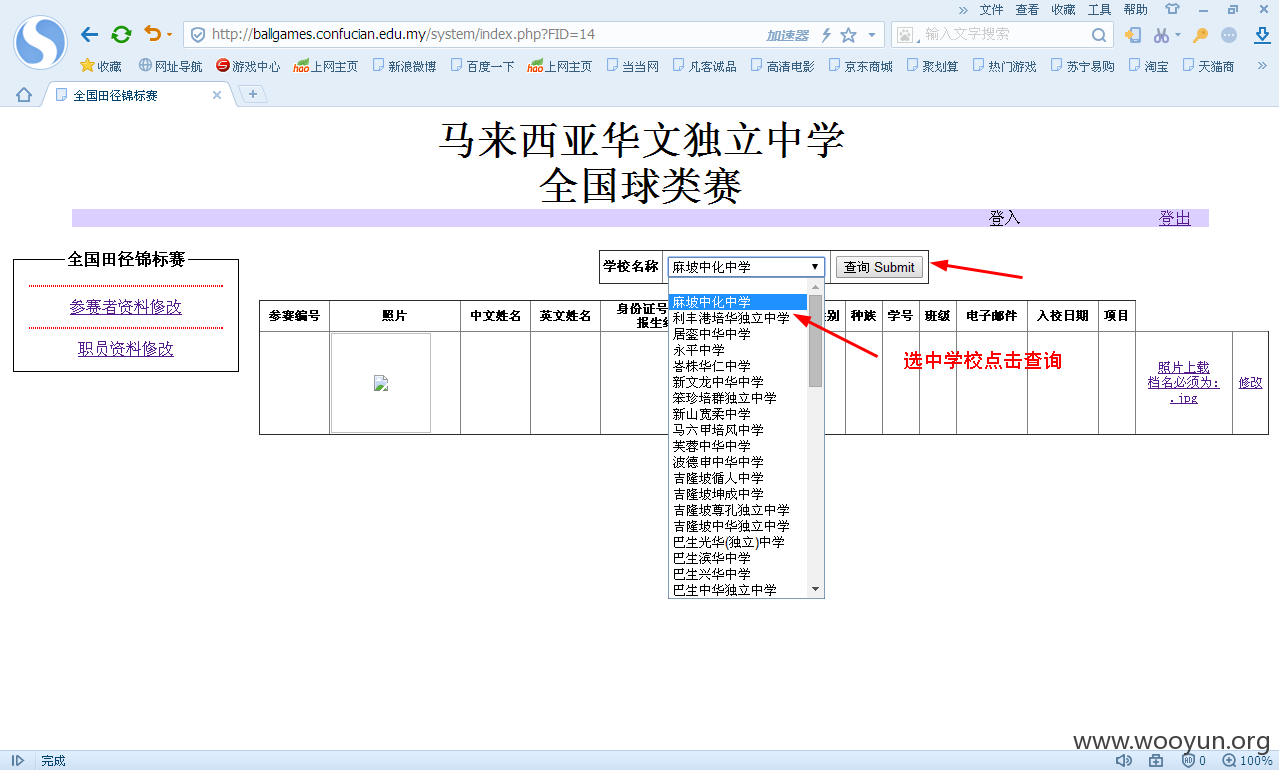The image size is (1279, 770).
Task: Choose 吉隆坡循人中学 in the dropdown list
Action: click(718, 478)
